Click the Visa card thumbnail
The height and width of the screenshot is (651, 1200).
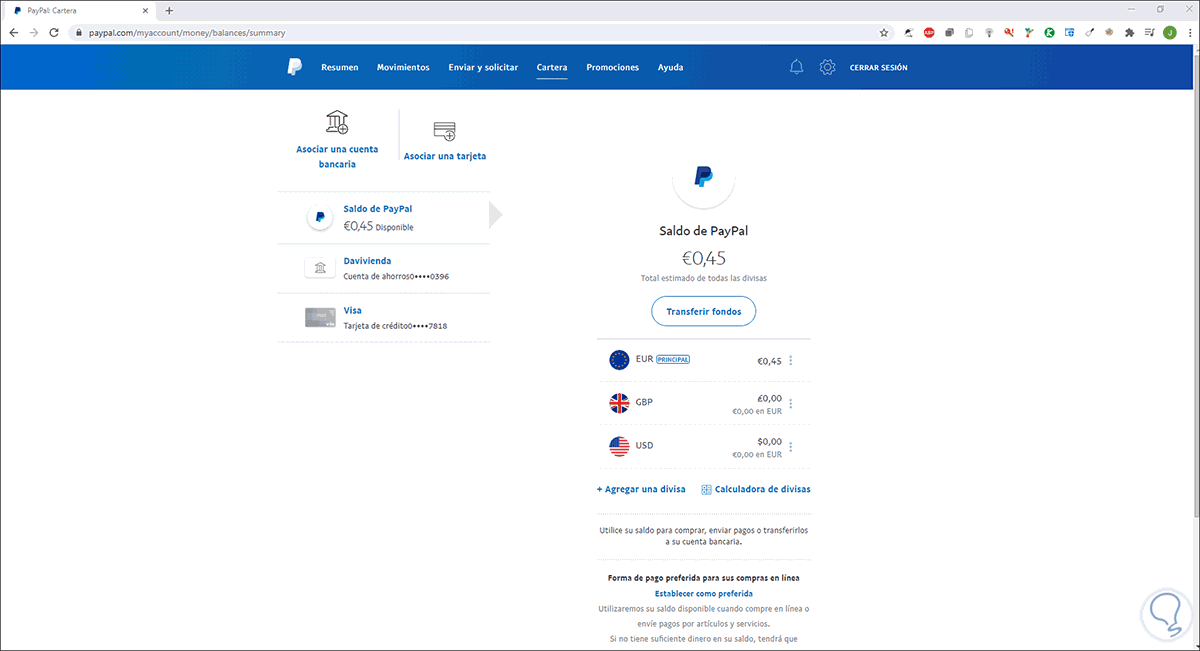click(x=319, y=318)
